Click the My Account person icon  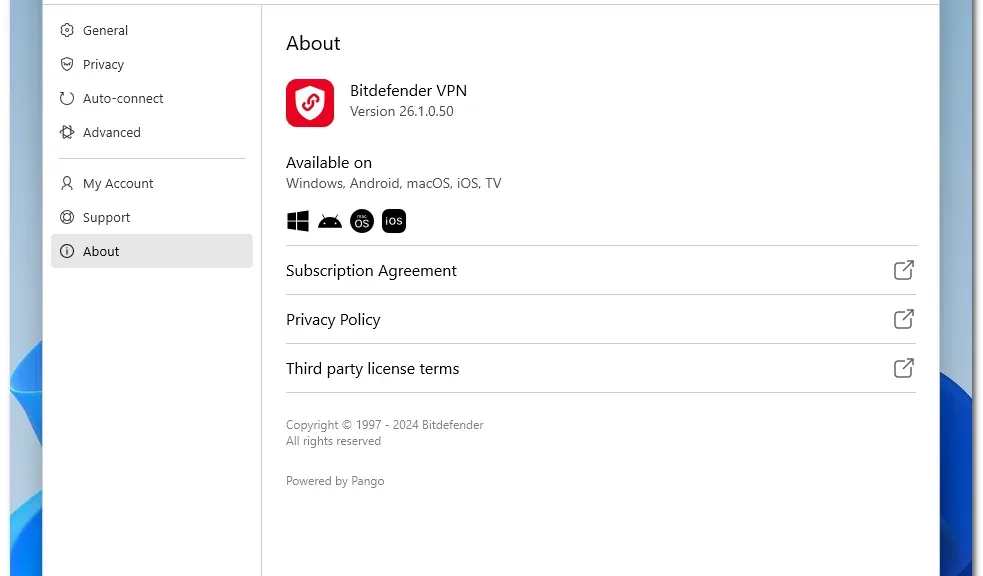[67, 183]
